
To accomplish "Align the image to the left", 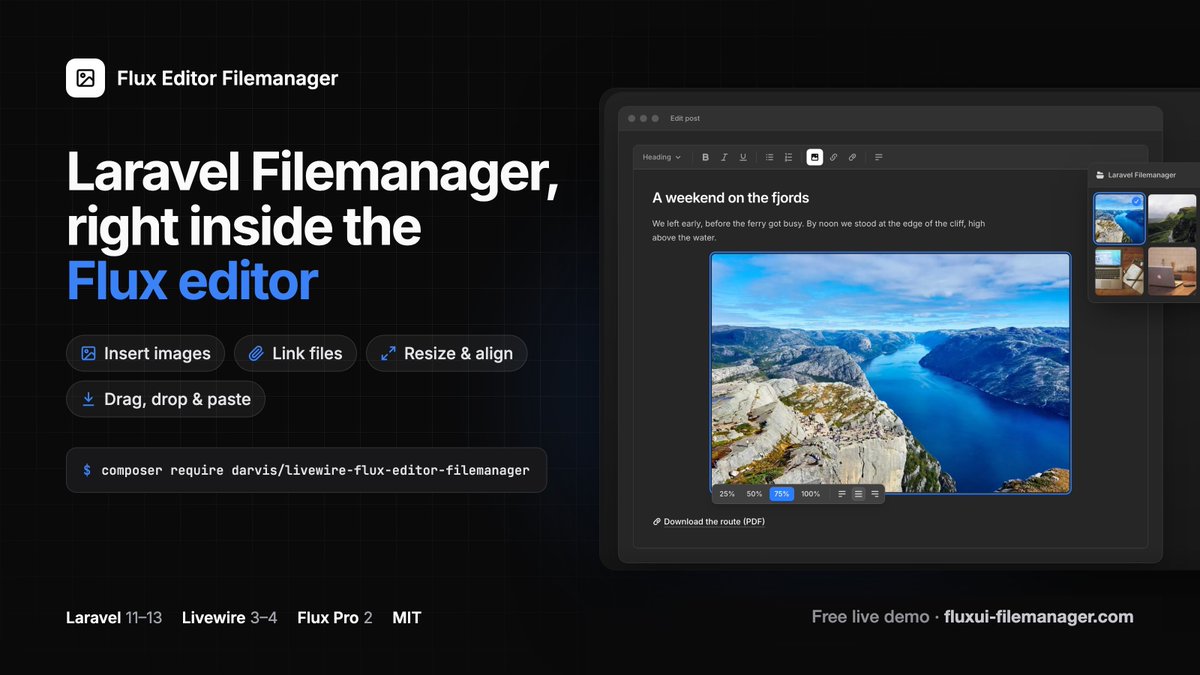I will pyautogui.click(x=842, y=494).
